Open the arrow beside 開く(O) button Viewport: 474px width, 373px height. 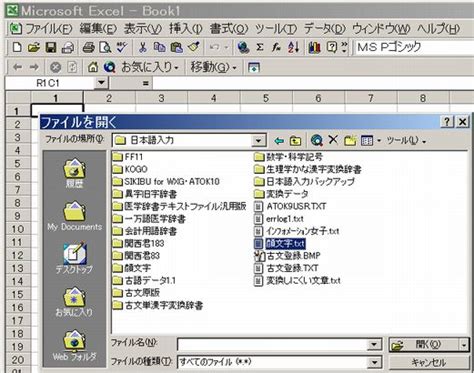(464, 345)
